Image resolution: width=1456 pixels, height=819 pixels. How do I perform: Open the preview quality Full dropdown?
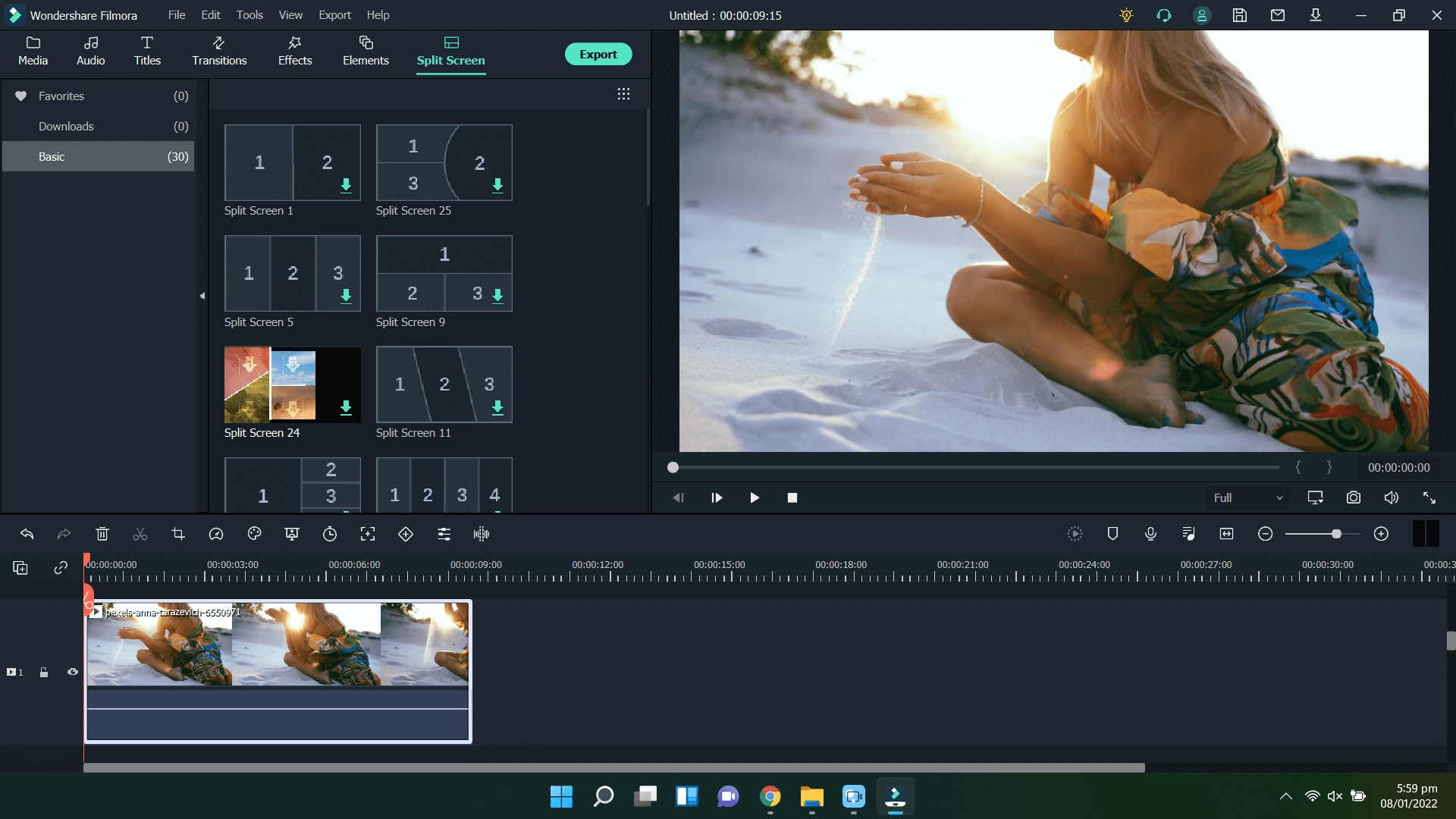click(1247, 497)
